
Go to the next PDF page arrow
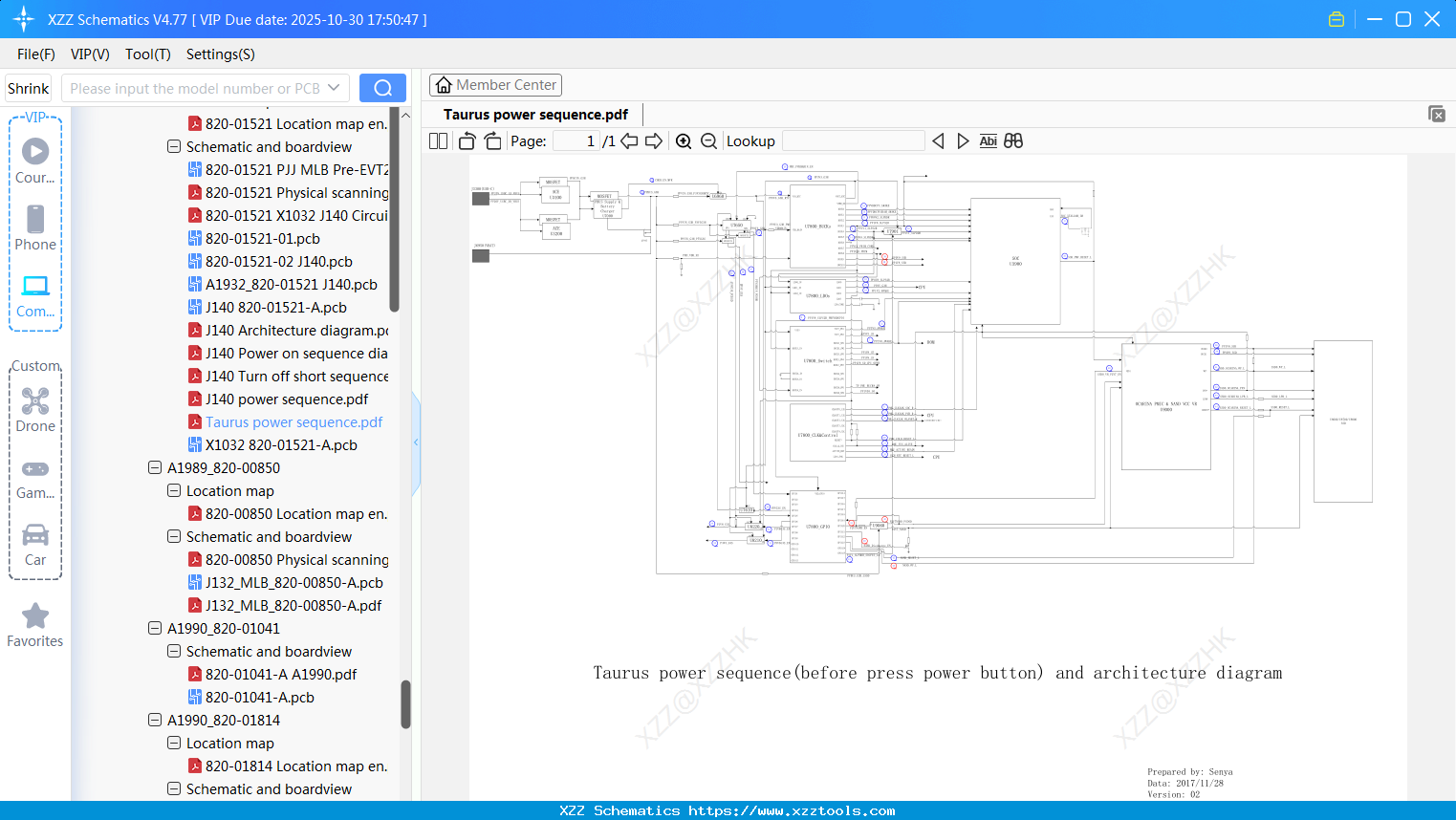click(654, 141)
